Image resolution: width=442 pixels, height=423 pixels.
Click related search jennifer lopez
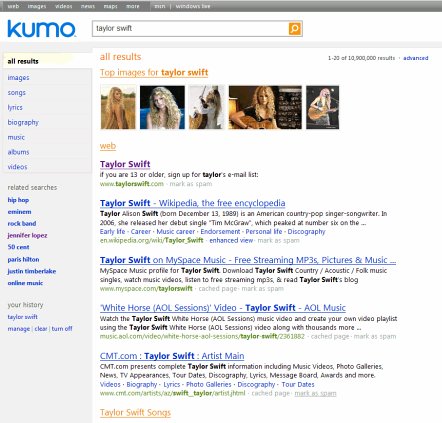pos(27,235)
